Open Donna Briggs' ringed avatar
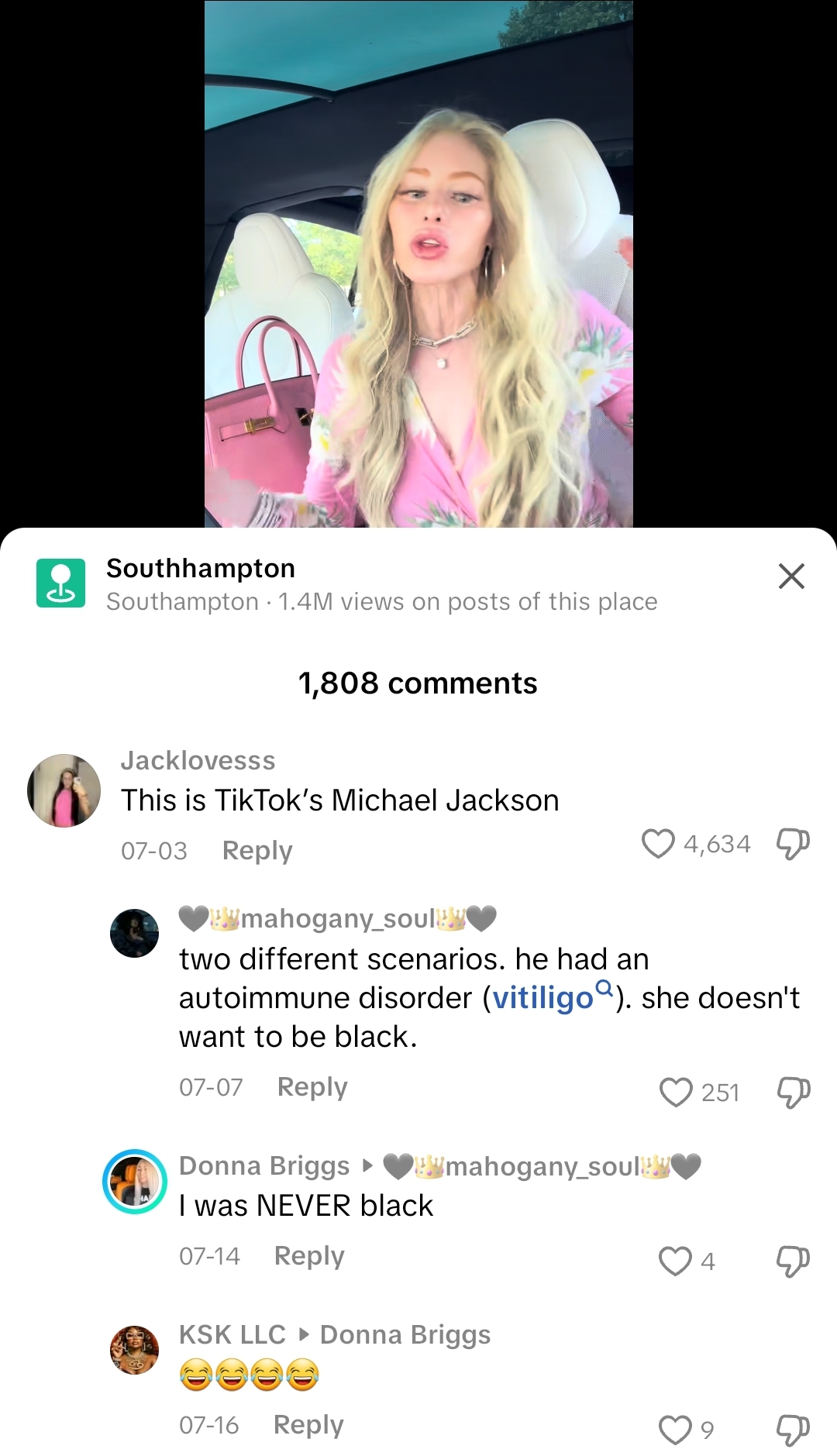This screenshot has width=837, height=1456. point(135,1182)
